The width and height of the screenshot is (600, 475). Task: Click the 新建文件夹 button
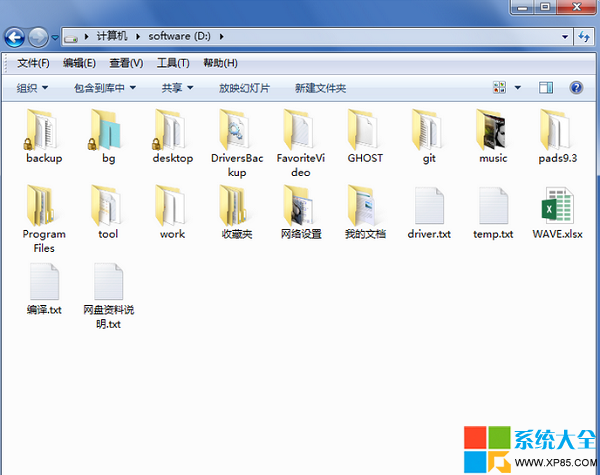pos(320,88)
